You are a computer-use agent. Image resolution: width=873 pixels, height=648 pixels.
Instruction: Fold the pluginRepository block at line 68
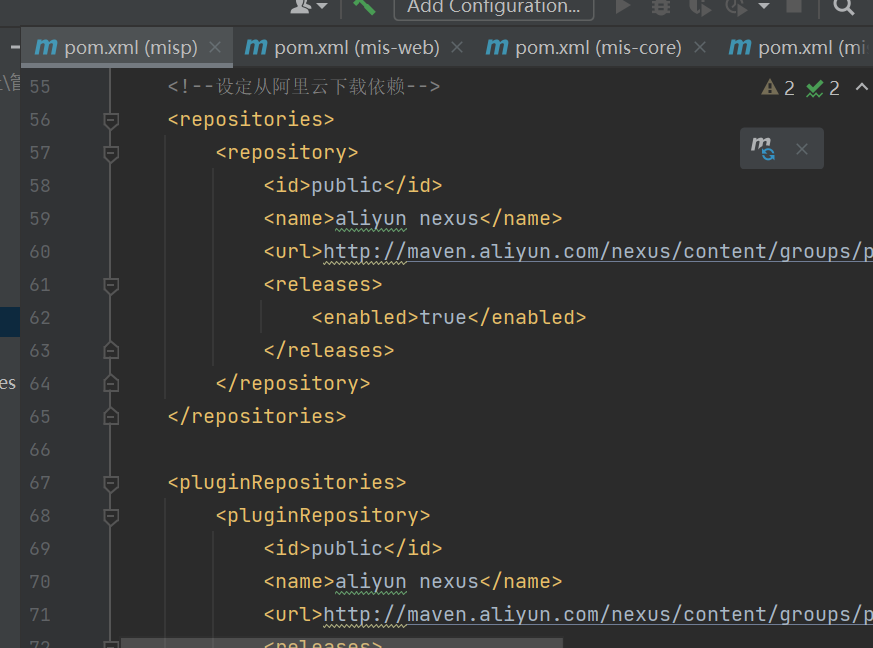[111, 516]
